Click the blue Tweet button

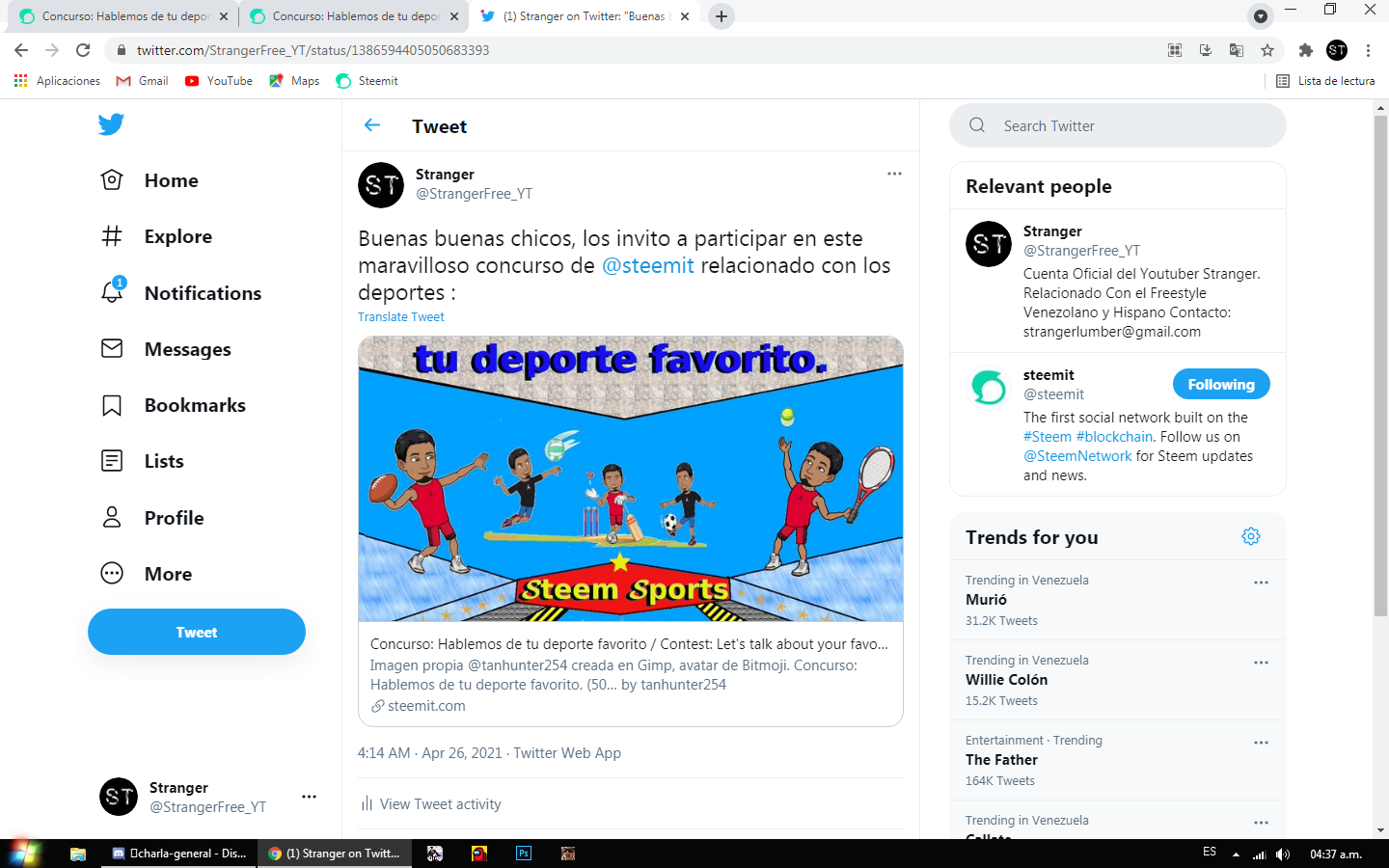pos(197,632)
